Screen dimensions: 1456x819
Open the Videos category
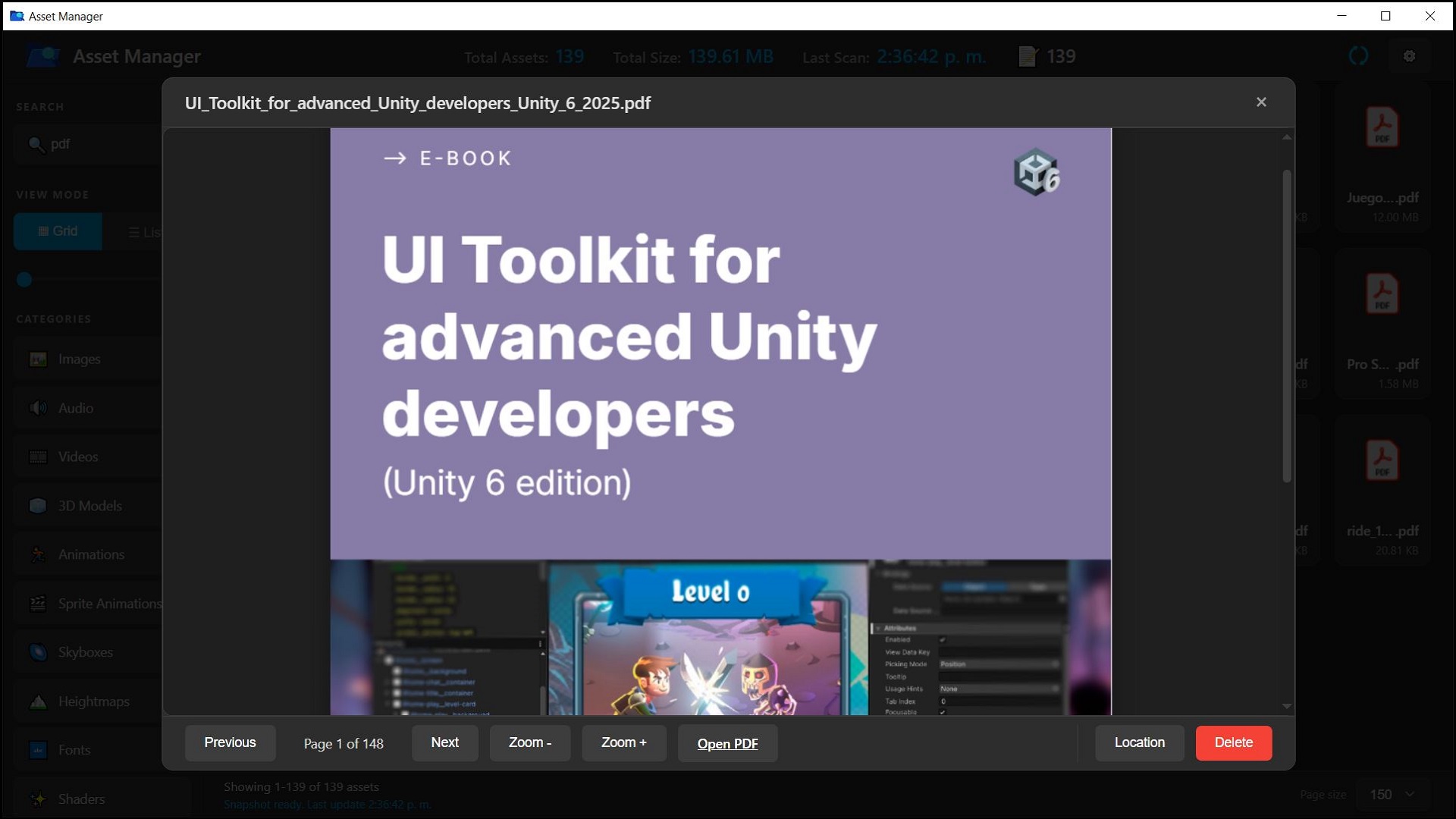tap(78, 457)
